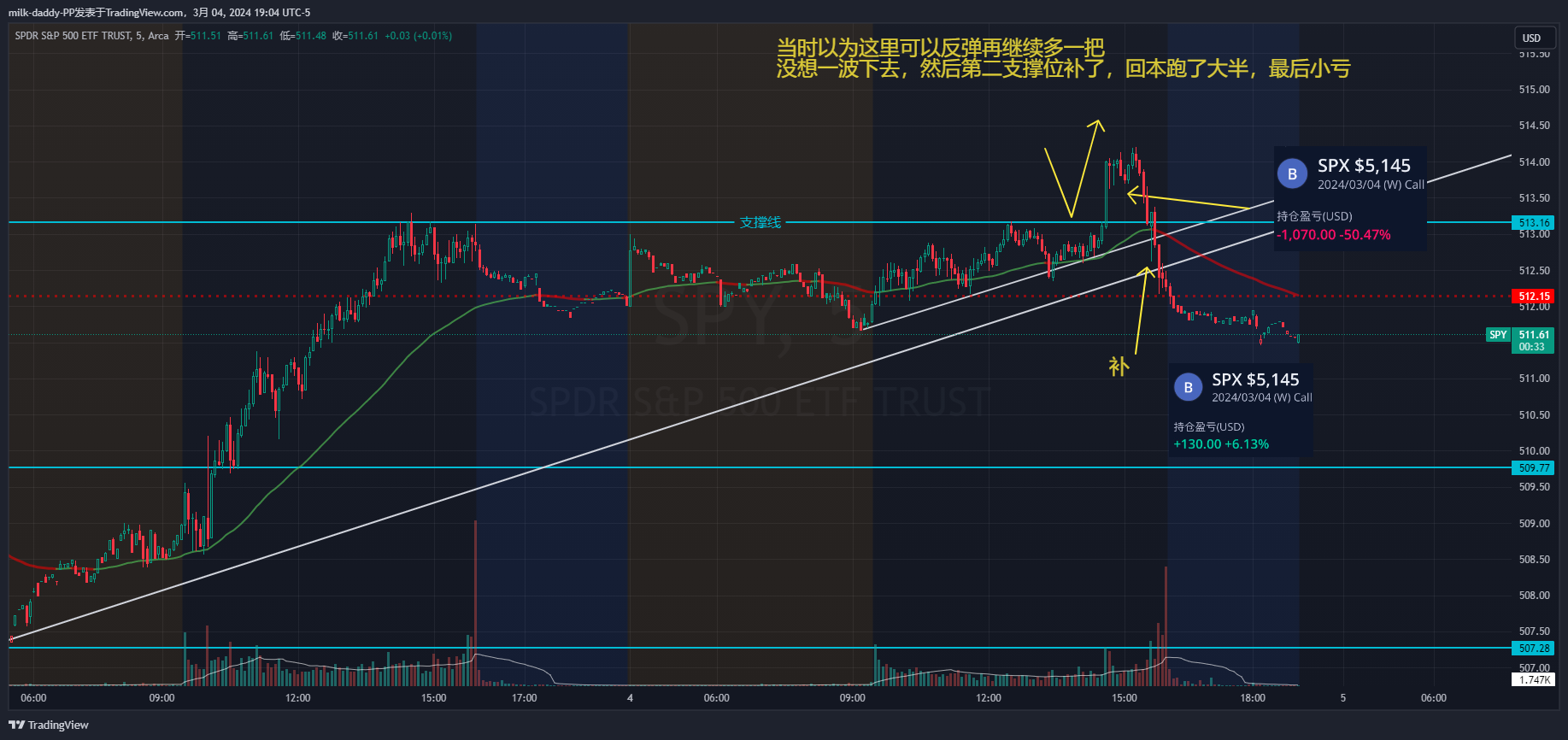The height and width of the screenshot is (740, 1568).
Task: Click the cyan 509.77 horizontal level label
Action: click(x=1534, y=468)
